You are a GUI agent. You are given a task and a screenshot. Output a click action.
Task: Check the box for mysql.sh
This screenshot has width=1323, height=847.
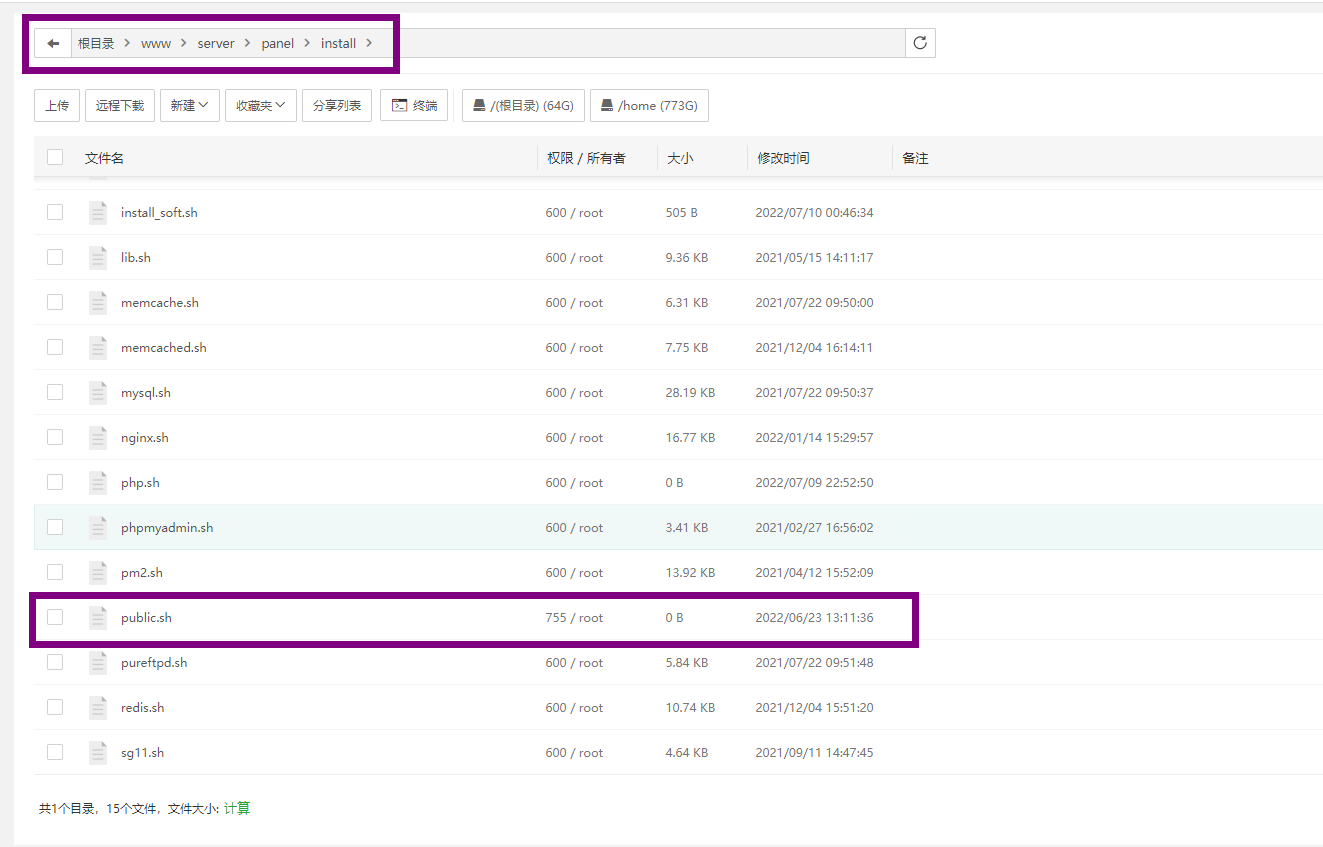click(55, 392)
